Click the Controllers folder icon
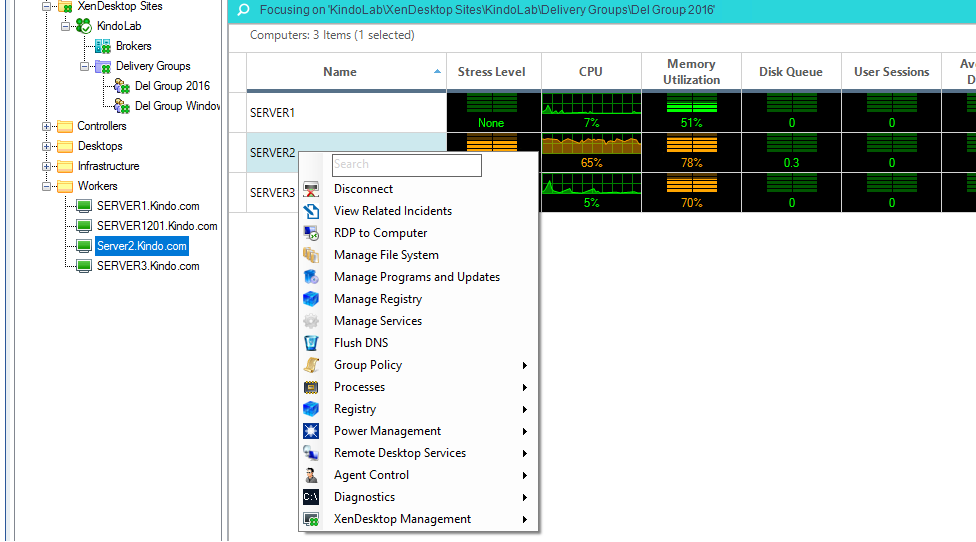Viewport: 976px width, 542px height. pyautogui.click(x=65, y=126)
